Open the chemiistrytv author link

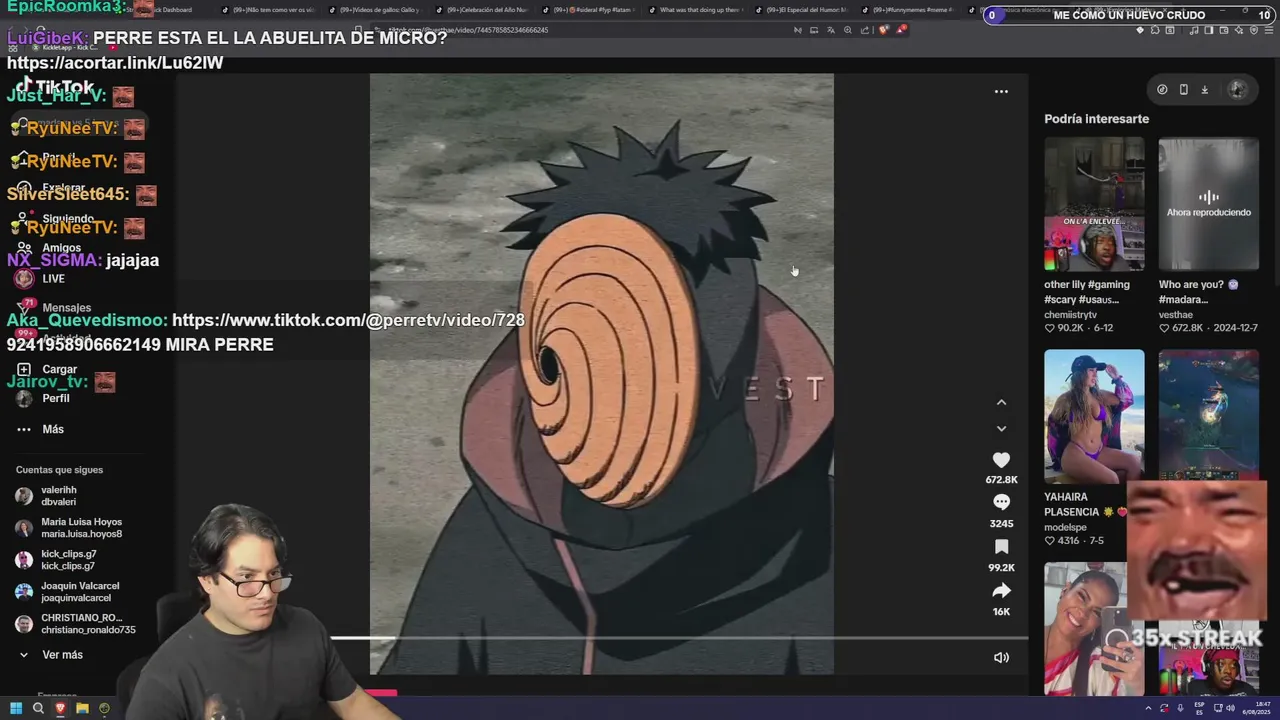coord(1070,314)
